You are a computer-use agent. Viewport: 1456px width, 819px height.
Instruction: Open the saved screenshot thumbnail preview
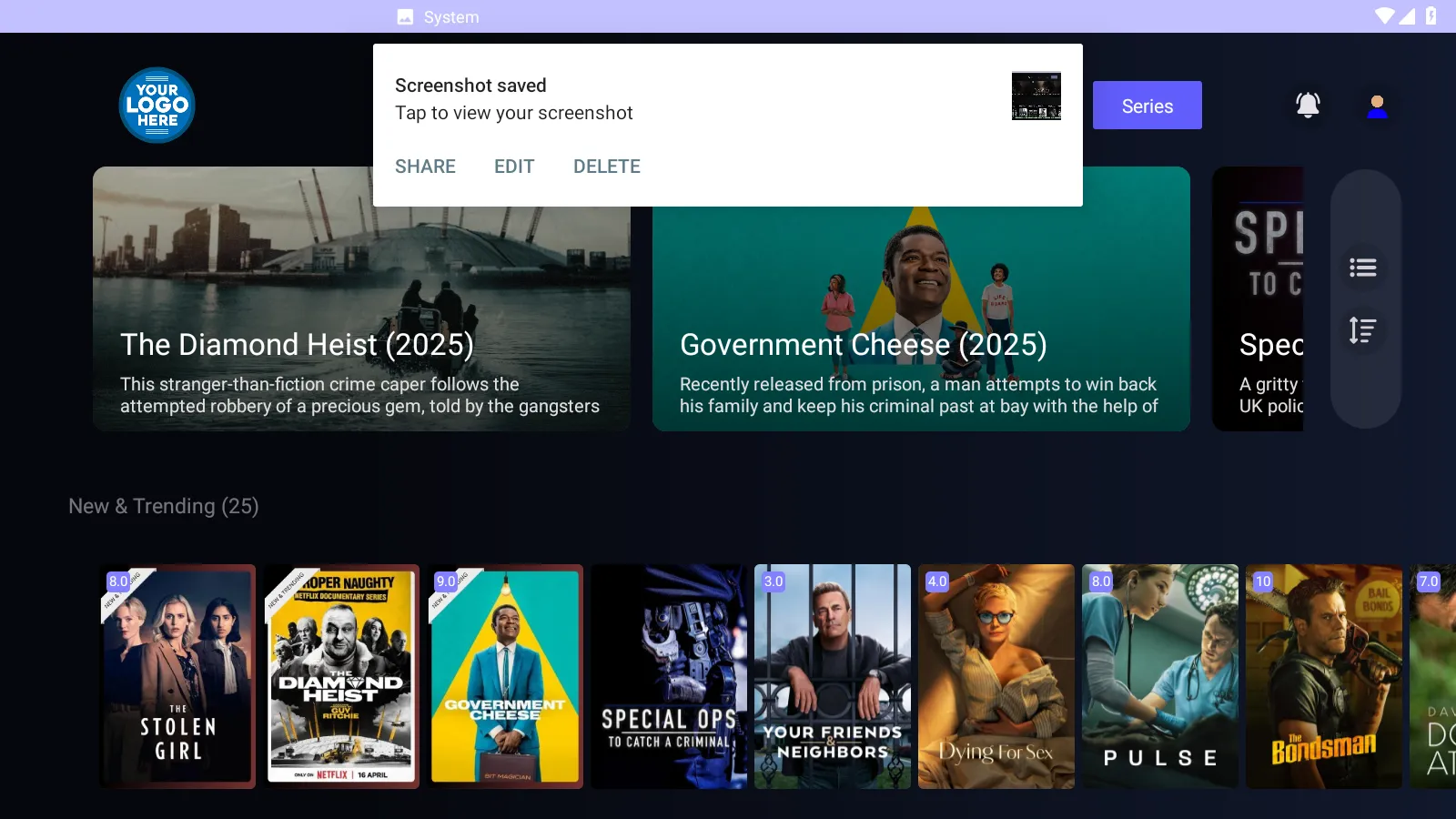pos(1036,96)
